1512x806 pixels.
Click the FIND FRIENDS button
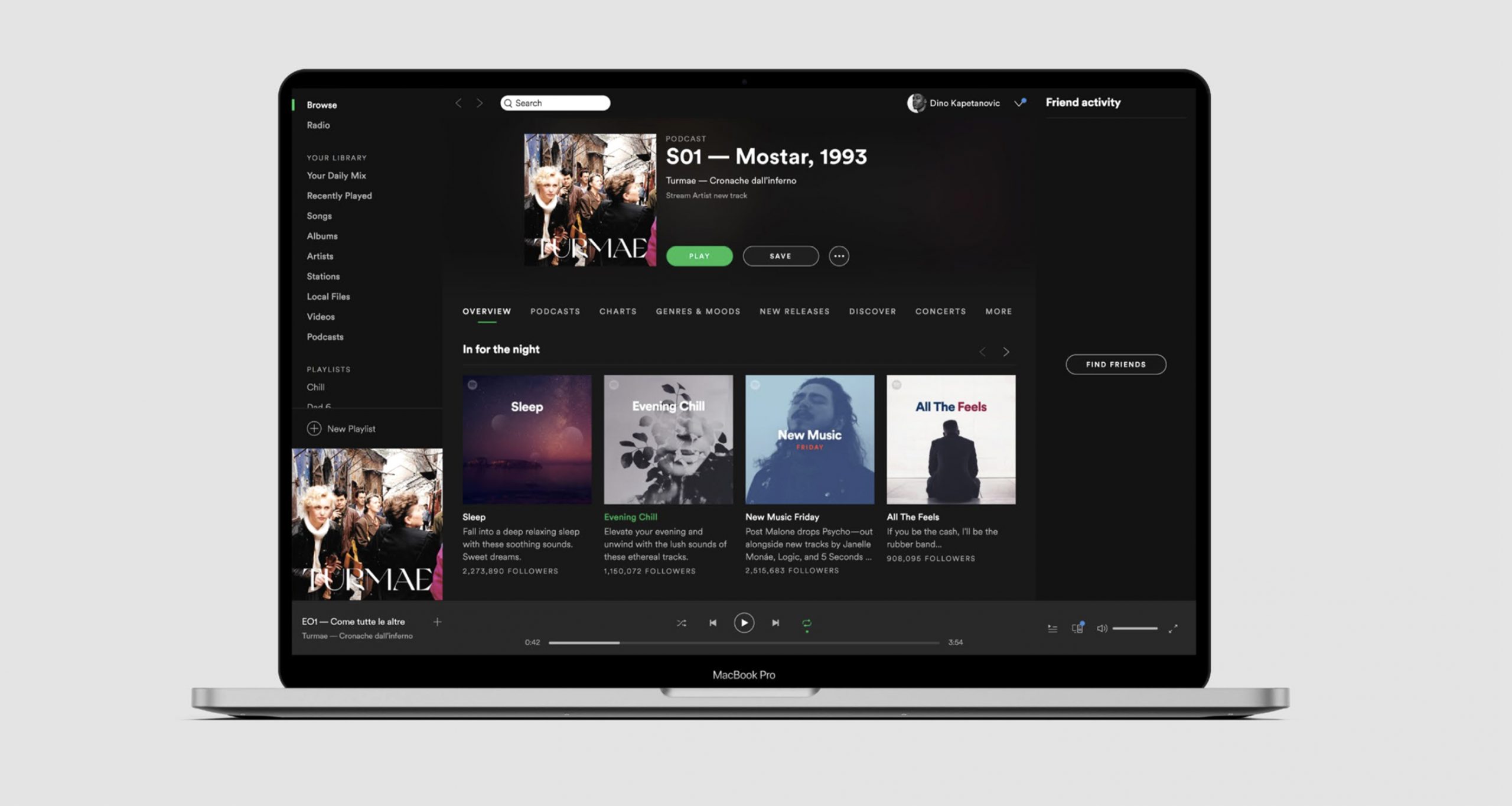tap(1116, 364)
